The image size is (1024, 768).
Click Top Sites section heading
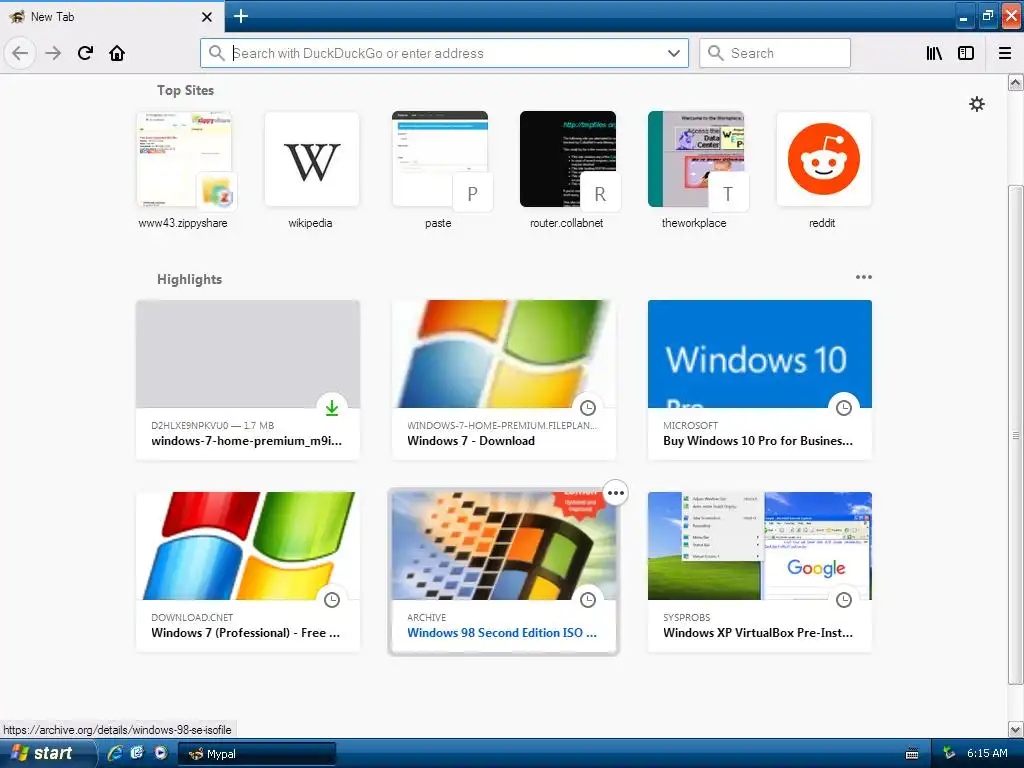(185, 90)
